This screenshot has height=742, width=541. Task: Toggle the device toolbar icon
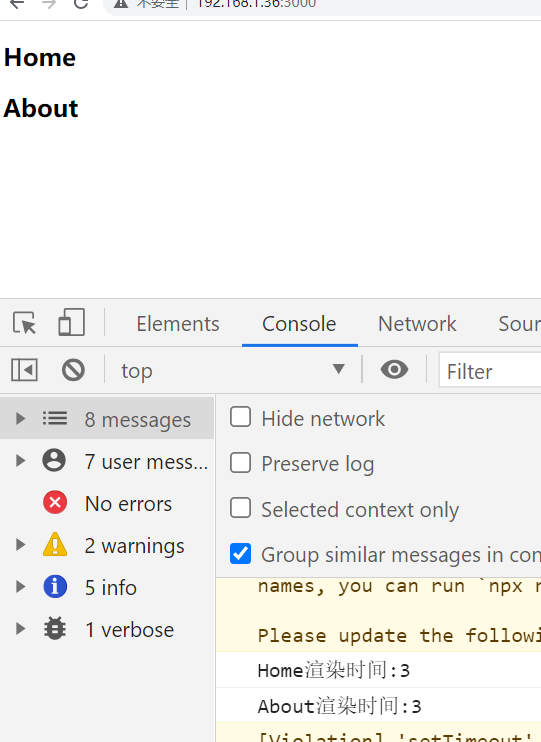(x=71, y=322)
